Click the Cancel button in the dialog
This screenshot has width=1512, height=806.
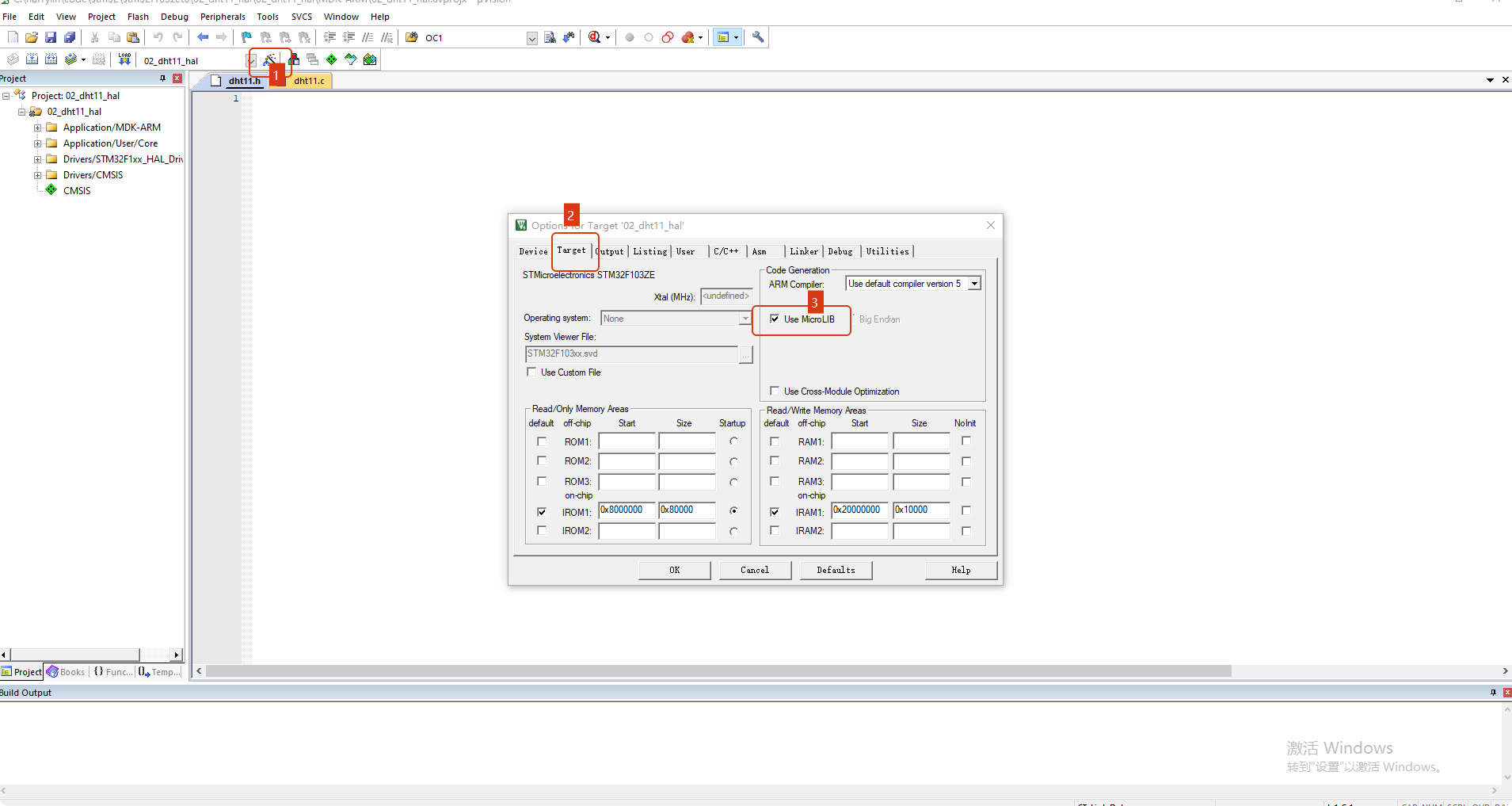[755, 570]
